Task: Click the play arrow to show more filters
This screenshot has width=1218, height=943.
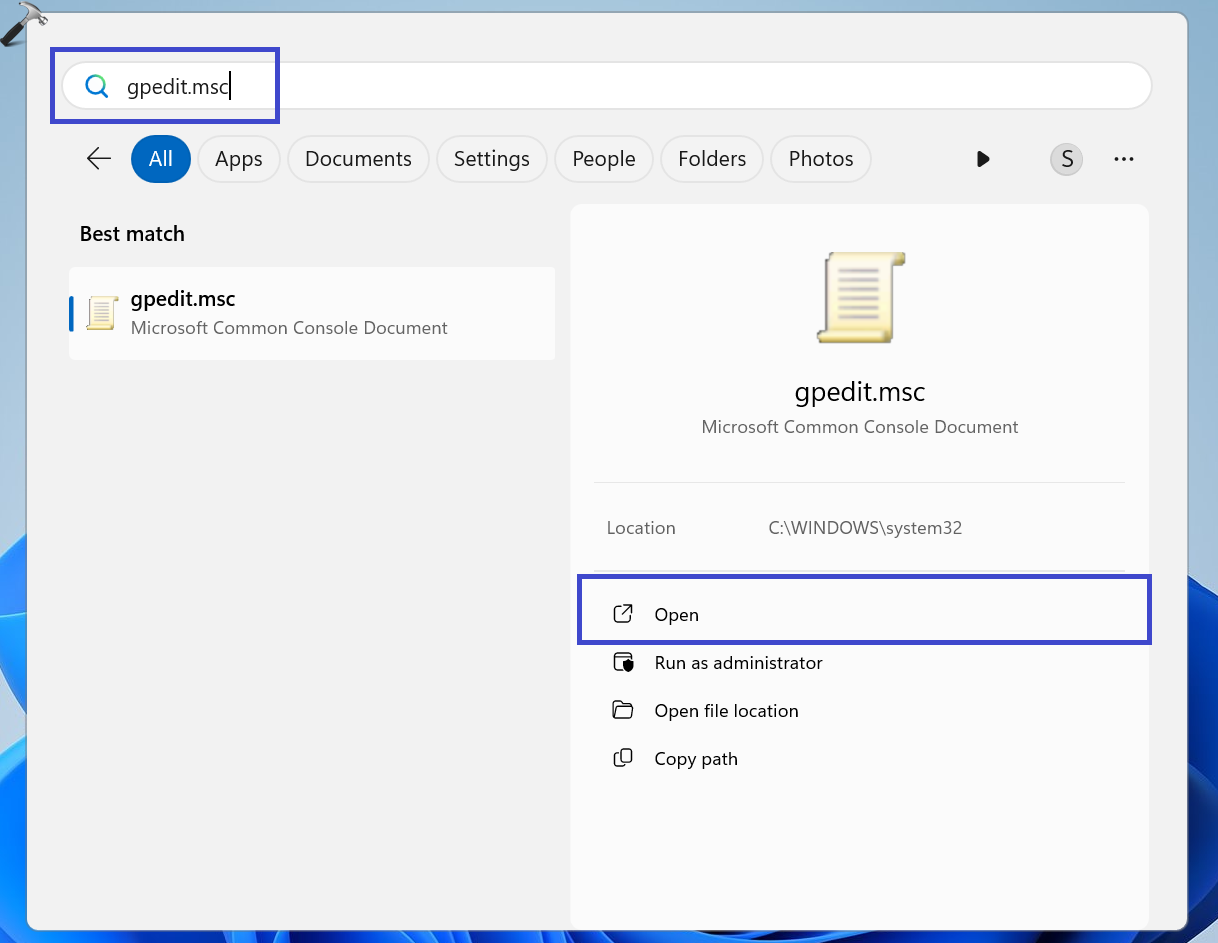Action: click(x=983, y=159)
